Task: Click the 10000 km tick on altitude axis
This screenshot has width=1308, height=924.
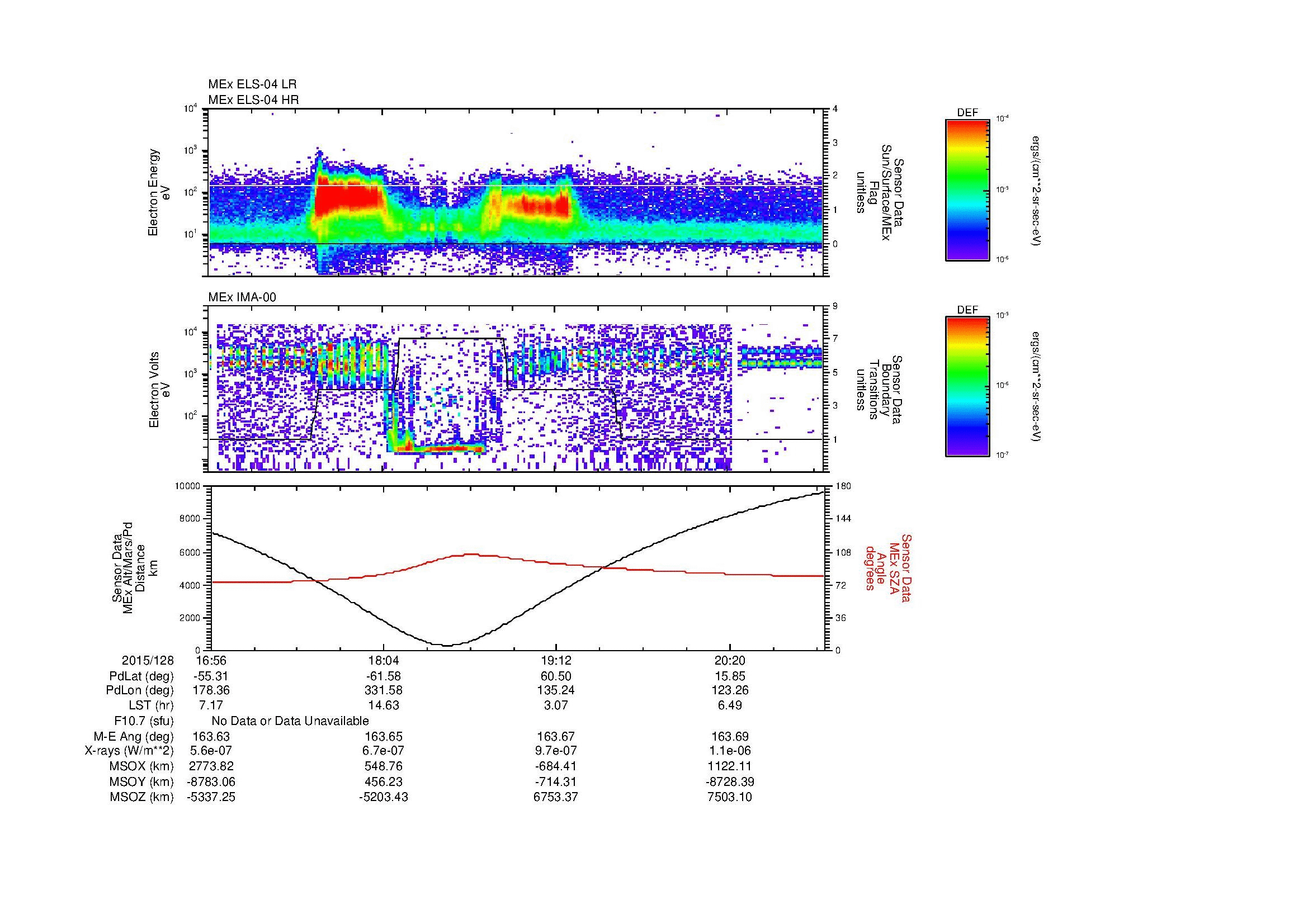Action: [187, 486]
